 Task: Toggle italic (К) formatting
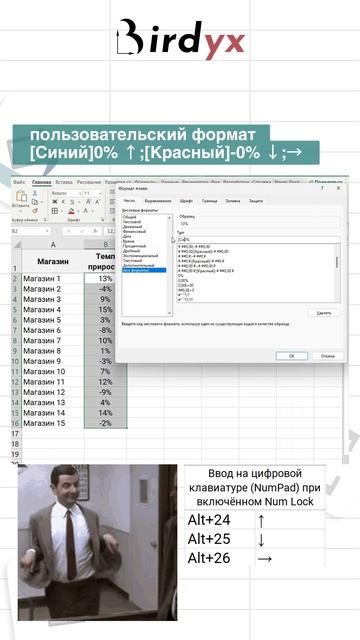[63, 202]
